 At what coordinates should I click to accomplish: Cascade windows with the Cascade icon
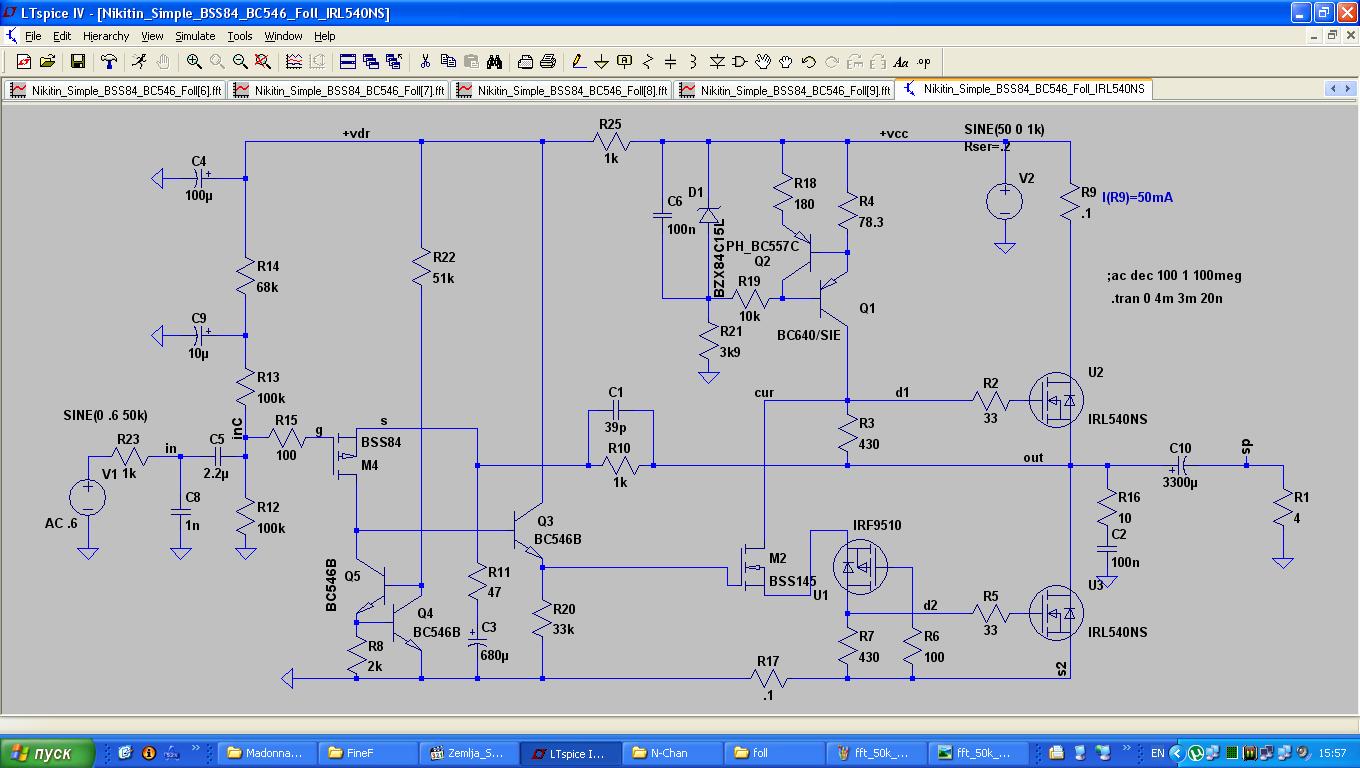click(371, 62)
